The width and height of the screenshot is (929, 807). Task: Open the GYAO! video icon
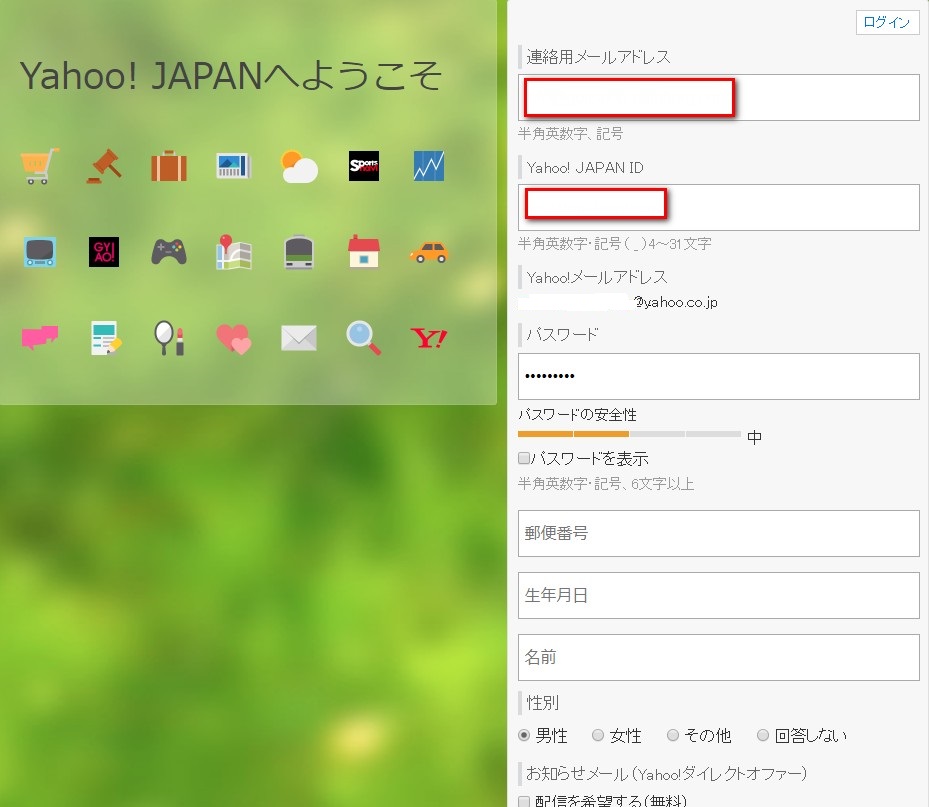pos(104,252)
